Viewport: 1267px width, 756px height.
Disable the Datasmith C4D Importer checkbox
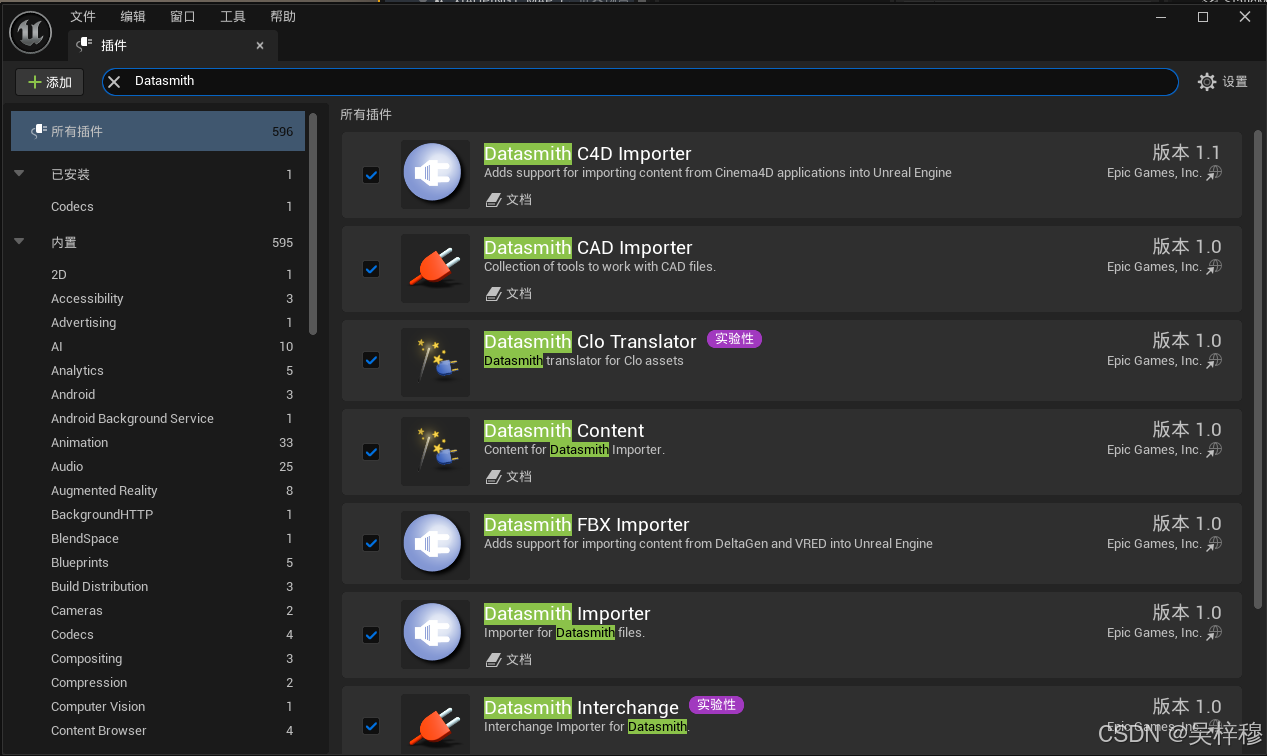click(x=371, y=175)
